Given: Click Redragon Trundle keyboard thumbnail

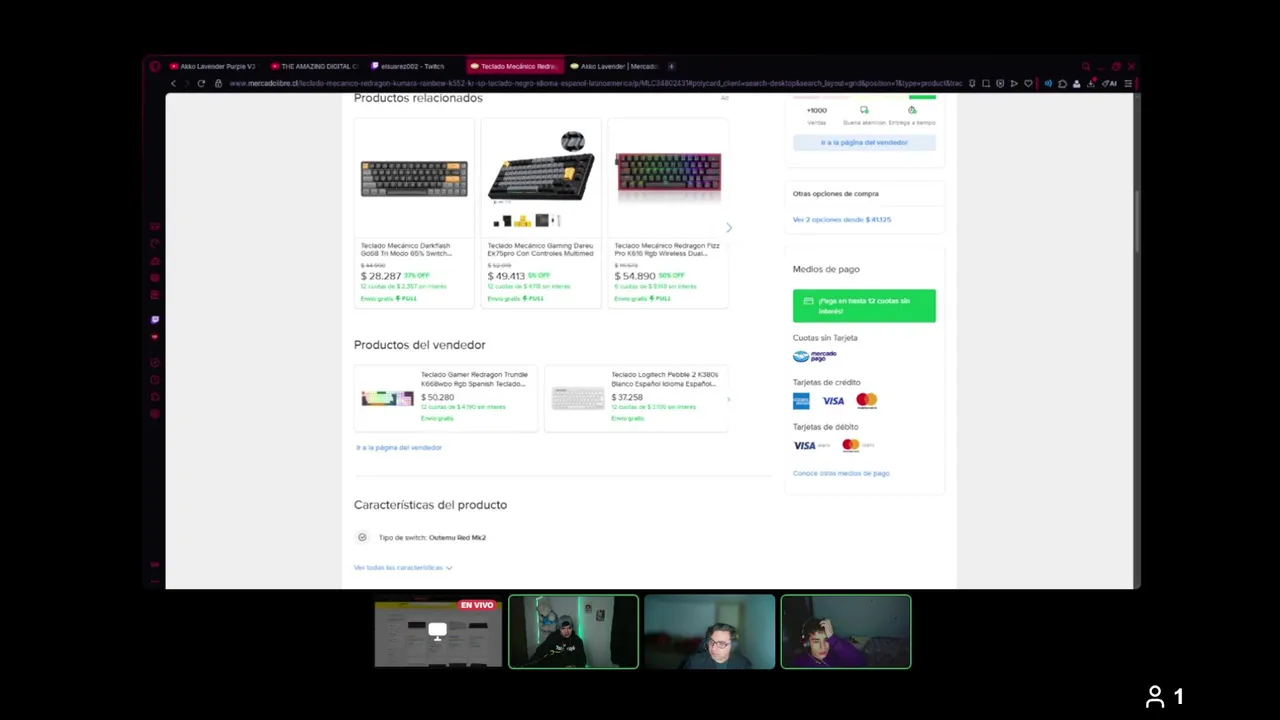Looking at the screenshot, I should coord(387,399).
